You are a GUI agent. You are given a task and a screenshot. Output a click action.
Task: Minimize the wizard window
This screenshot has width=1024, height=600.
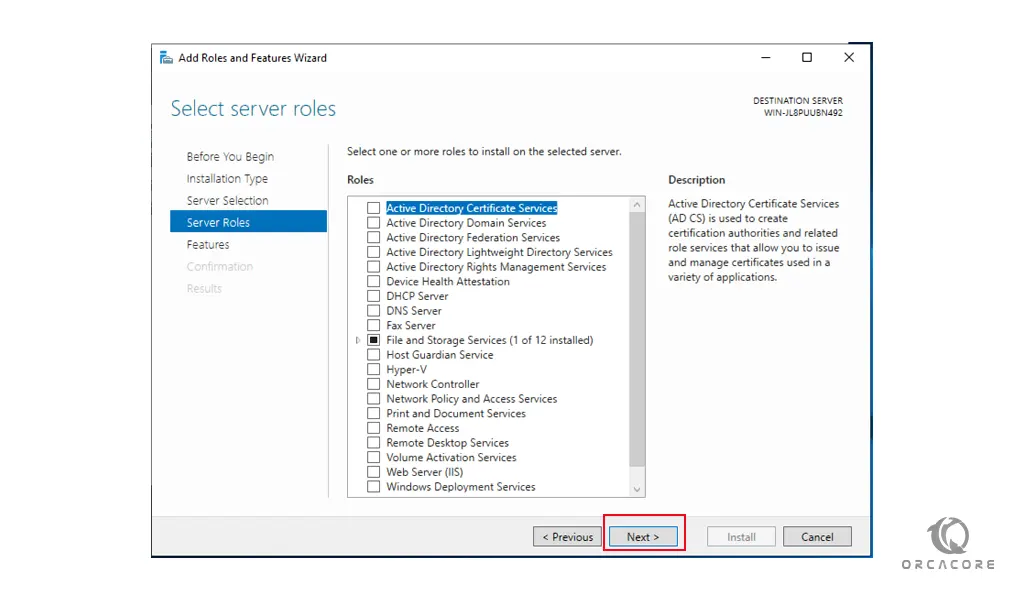tap(765, 57)
